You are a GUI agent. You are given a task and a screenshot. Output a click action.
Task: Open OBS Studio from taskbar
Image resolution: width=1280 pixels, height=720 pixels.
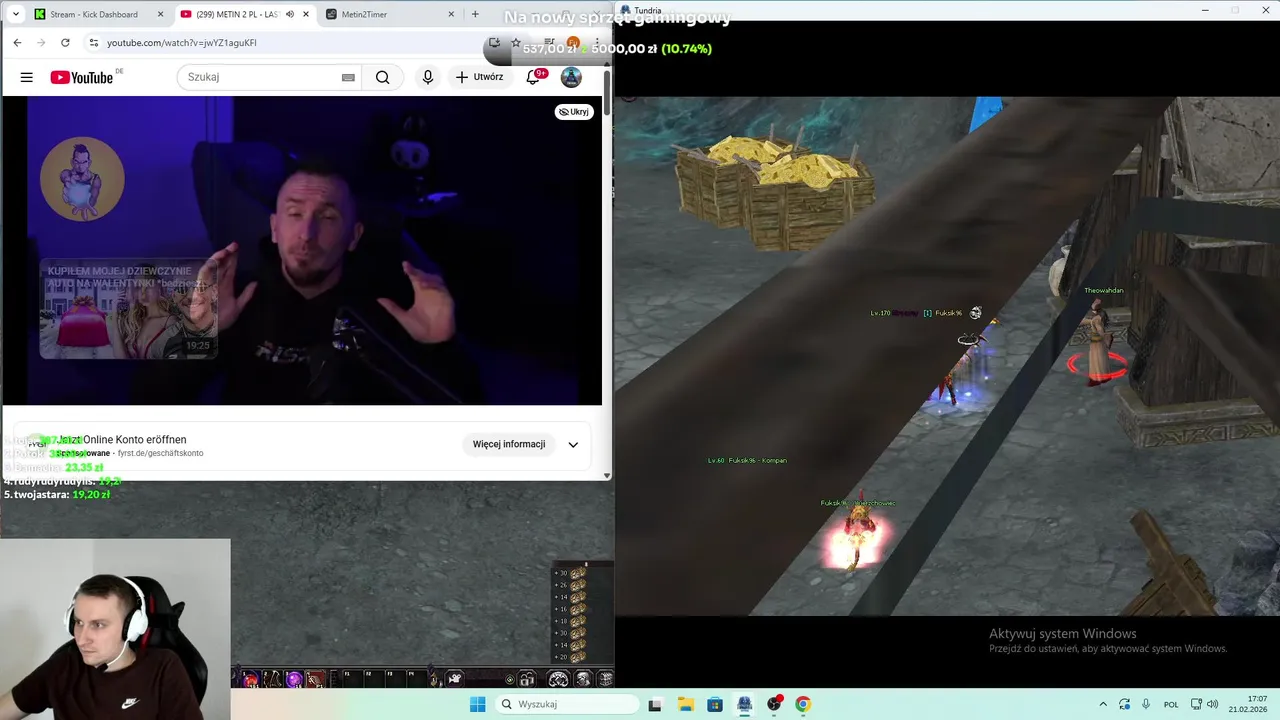[774, 704]
